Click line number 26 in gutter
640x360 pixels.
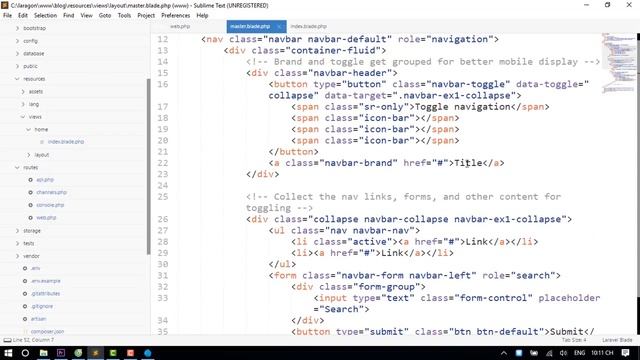[162, 219]
